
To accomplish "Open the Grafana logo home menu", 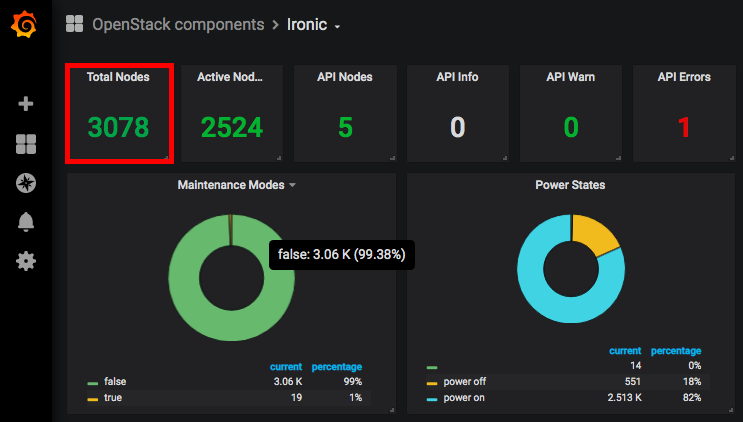I will click(24, 25).
